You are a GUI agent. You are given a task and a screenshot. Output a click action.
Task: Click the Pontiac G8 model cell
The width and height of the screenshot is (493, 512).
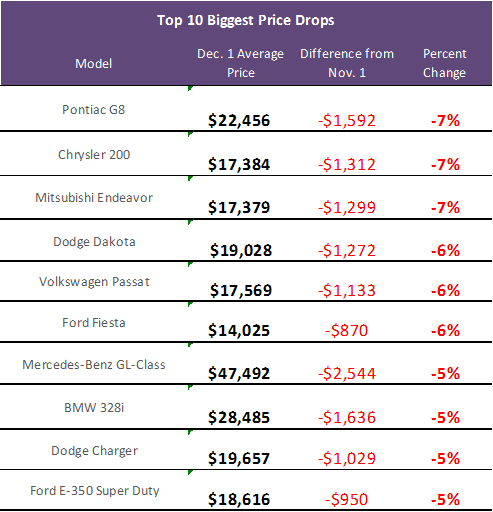pyautogui.click(x=94, y=110)
